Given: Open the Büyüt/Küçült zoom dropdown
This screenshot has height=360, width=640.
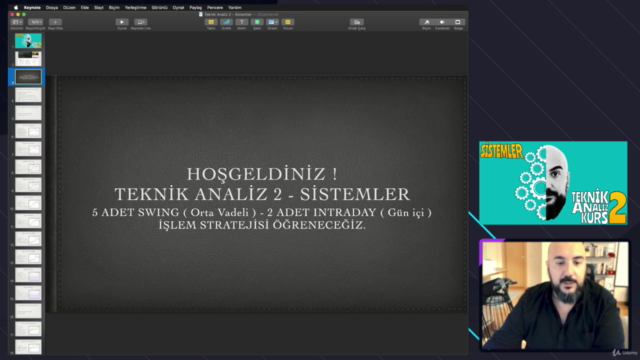Looking at the screenshot, I should (36, 22).
